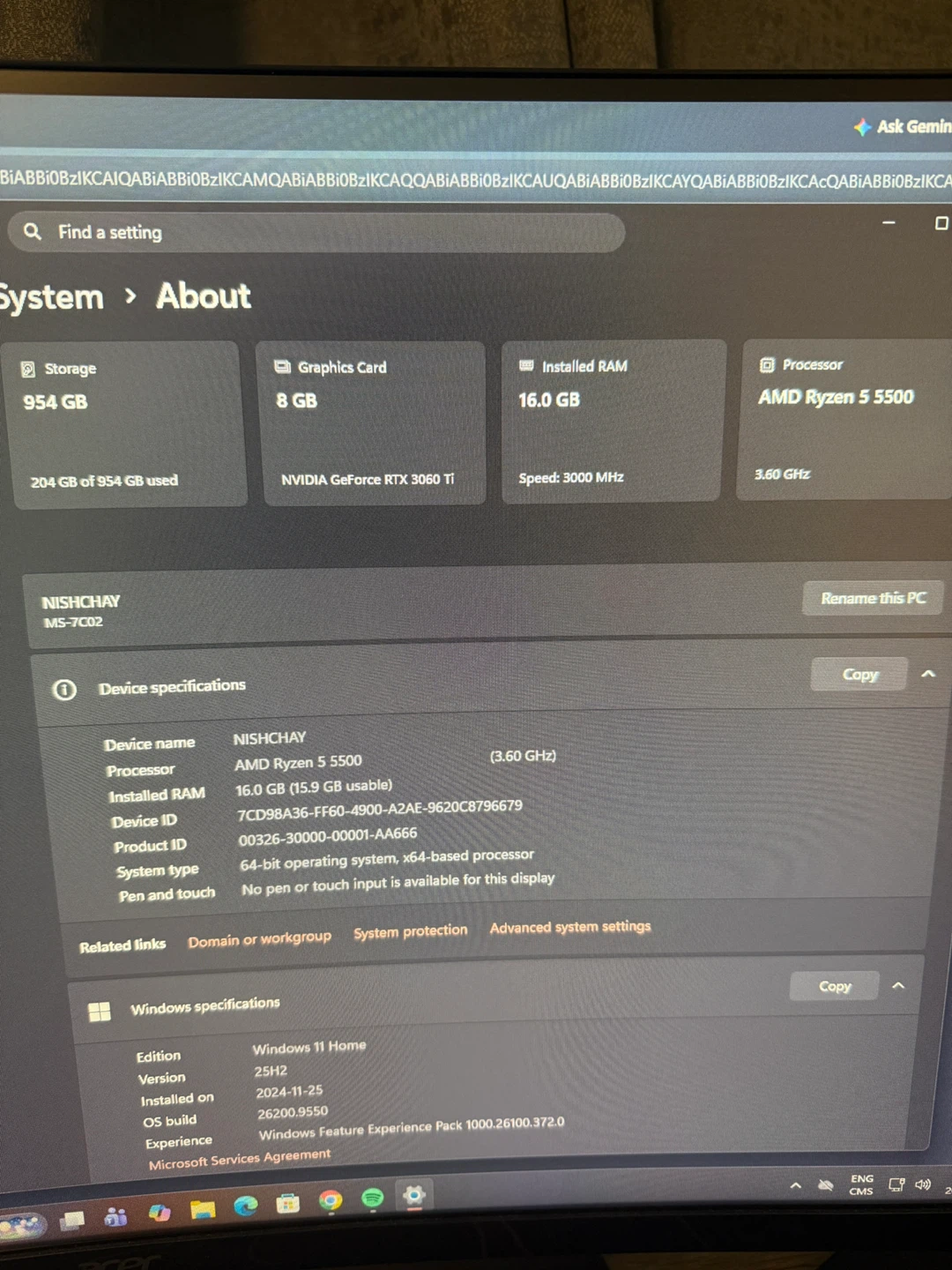Click the 16.0 GB (15.9 GB usable) text
Screen dimensions: 952x1270
coord(313,787)
